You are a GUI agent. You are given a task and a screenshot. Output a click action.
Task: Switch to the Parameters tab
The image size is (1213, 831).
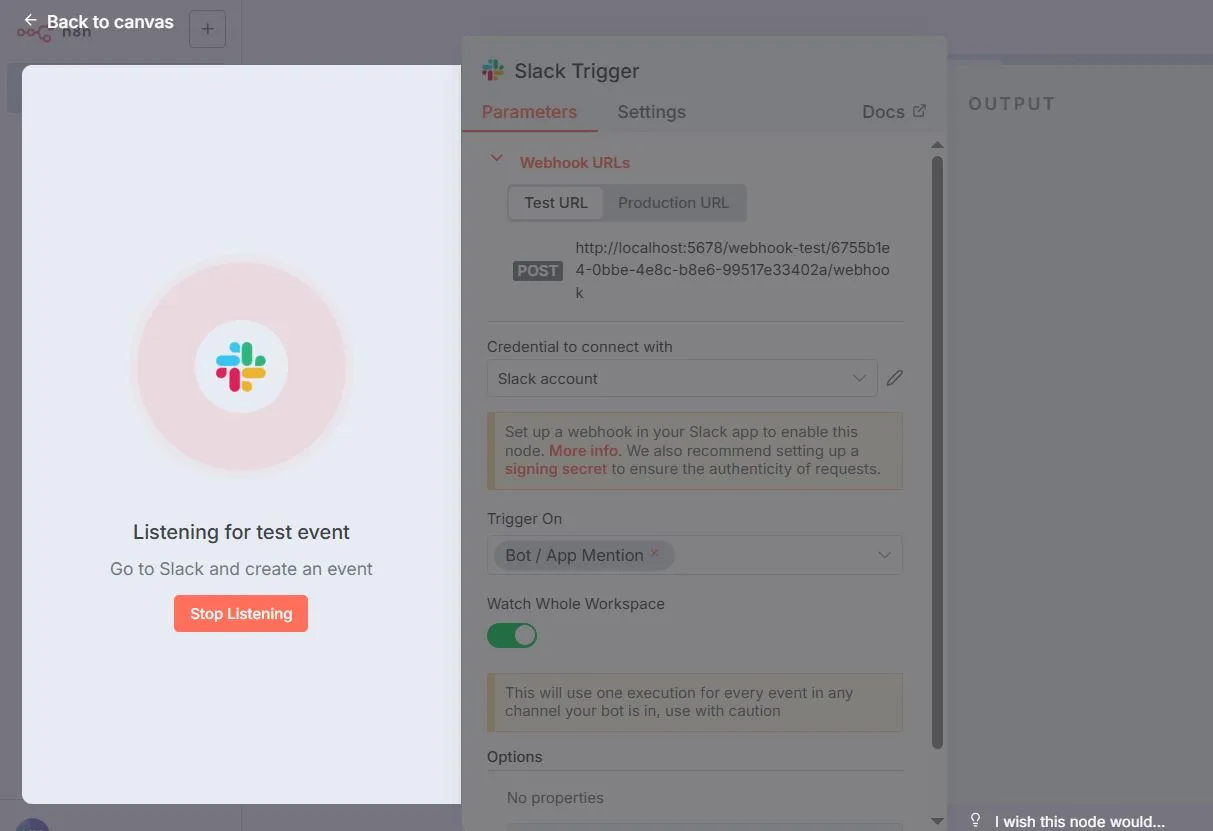click(529, 112)
